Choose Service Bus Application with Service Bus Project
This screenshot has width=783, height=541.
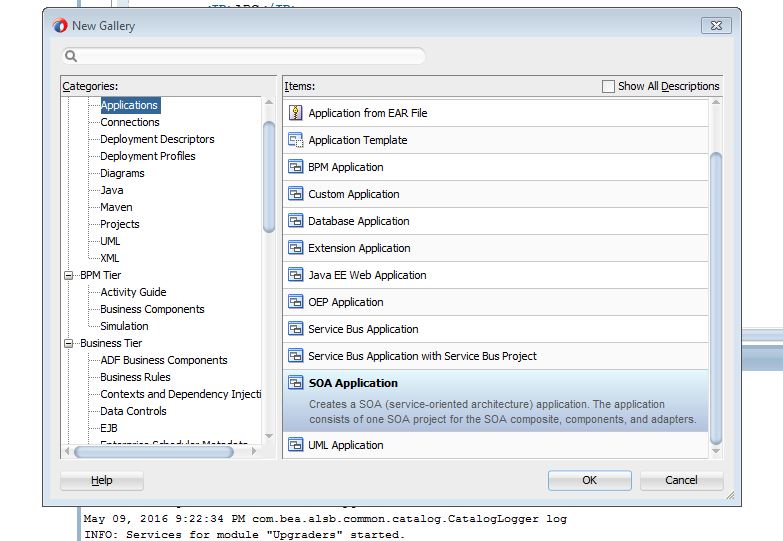[x=495, y=356]
